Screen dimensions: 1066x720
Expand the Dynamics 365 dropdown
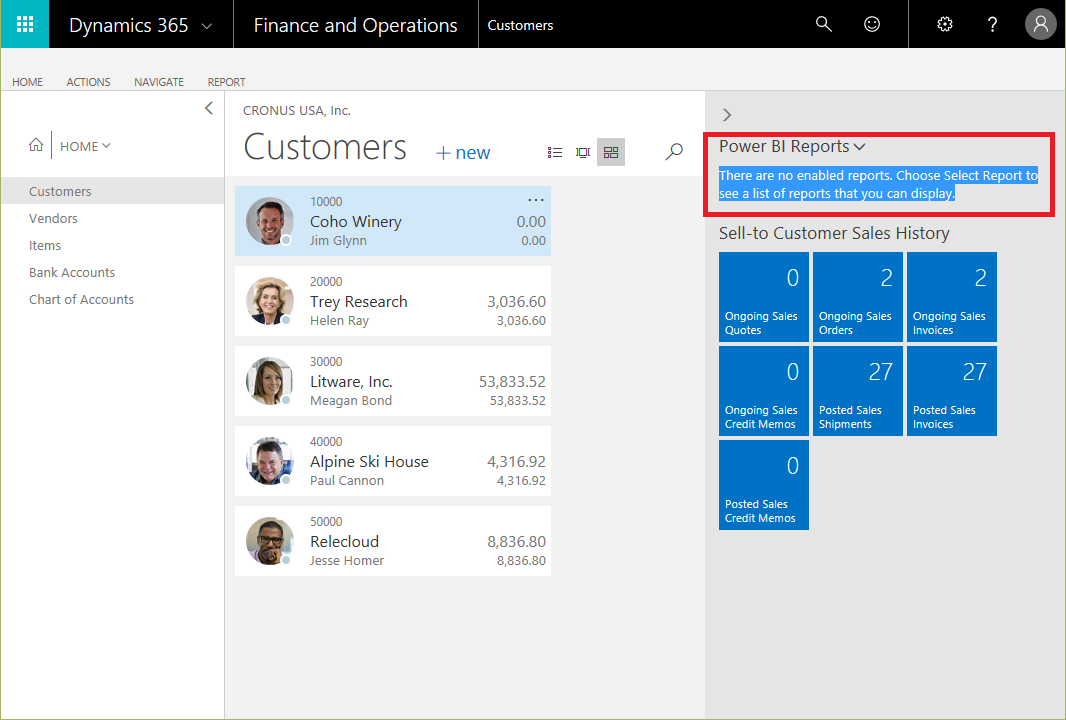(x=207, y=27)
